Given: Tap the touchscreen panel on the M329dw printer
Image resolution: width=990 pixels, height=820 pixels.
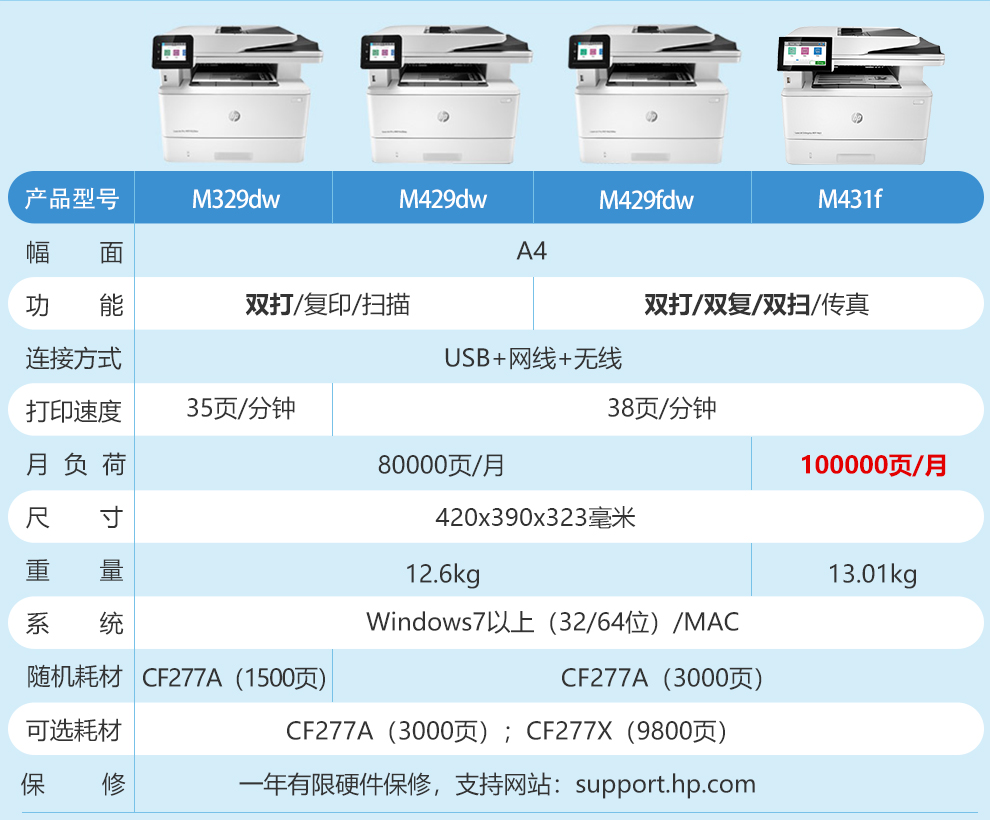Looking at the screenshot, I should click(x=173, y=50).
